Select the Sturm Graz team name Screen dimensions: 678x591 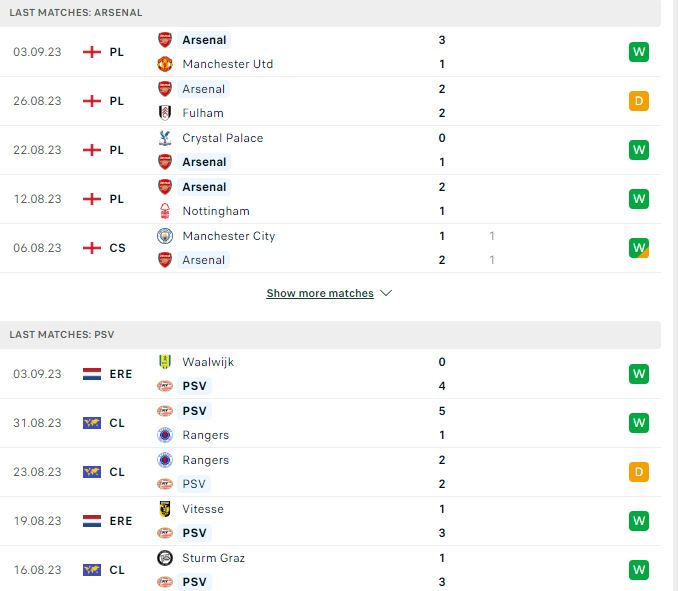click(x=214, y=558)
